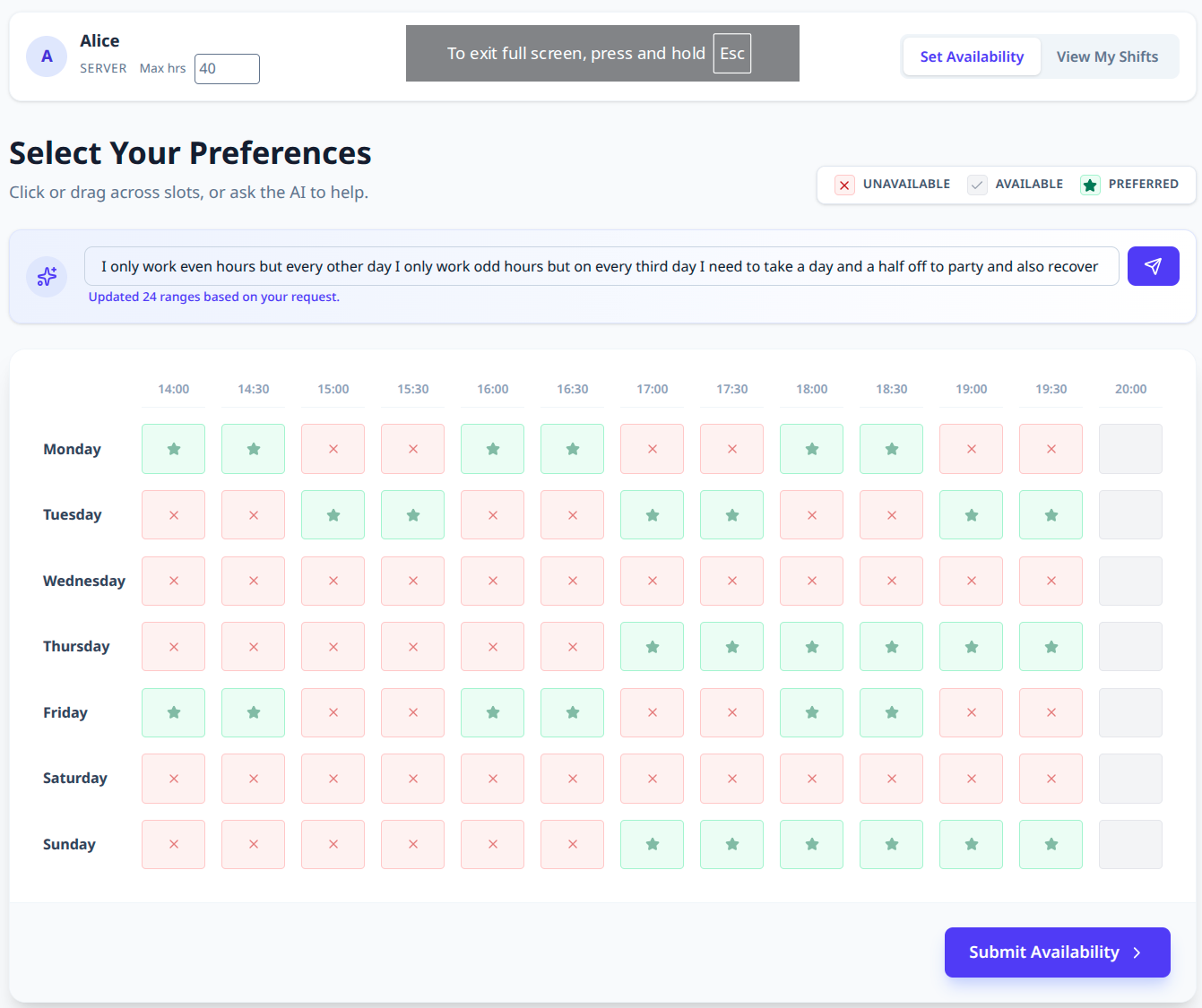Click the Esc key hint in fullscreen banner
1202x1008 pixels.
click(x=731, y=54)
